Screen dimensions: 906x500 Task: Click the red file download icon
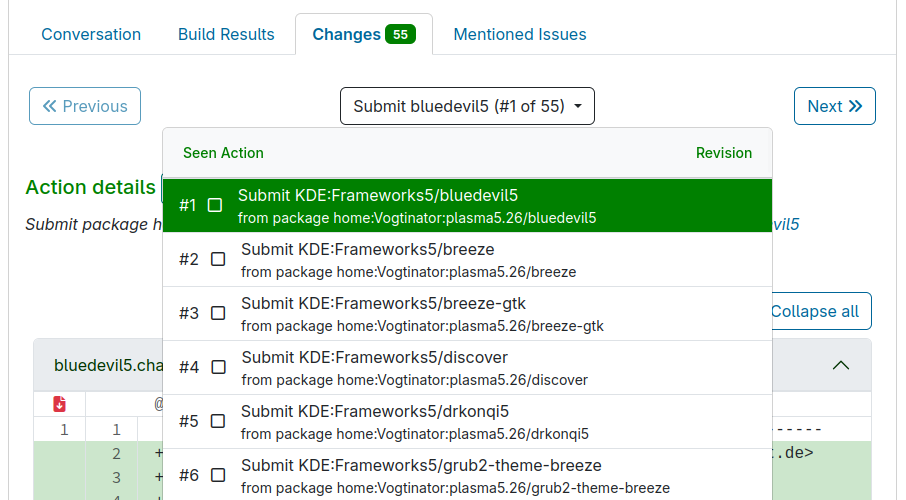click(59, 404)
